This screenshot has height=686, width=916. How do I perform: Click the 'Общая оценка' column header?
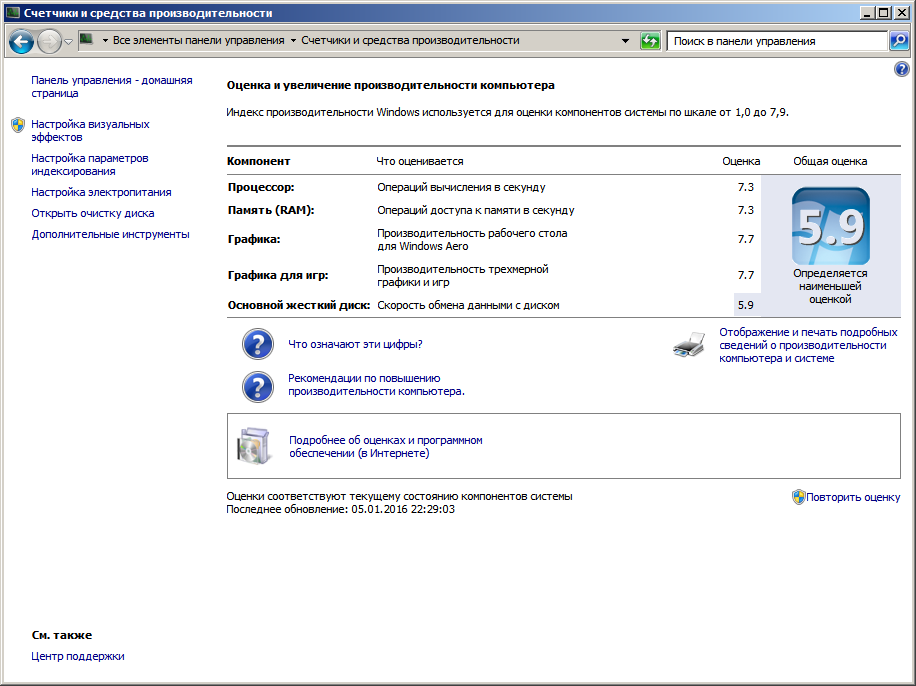coord(830,161)
